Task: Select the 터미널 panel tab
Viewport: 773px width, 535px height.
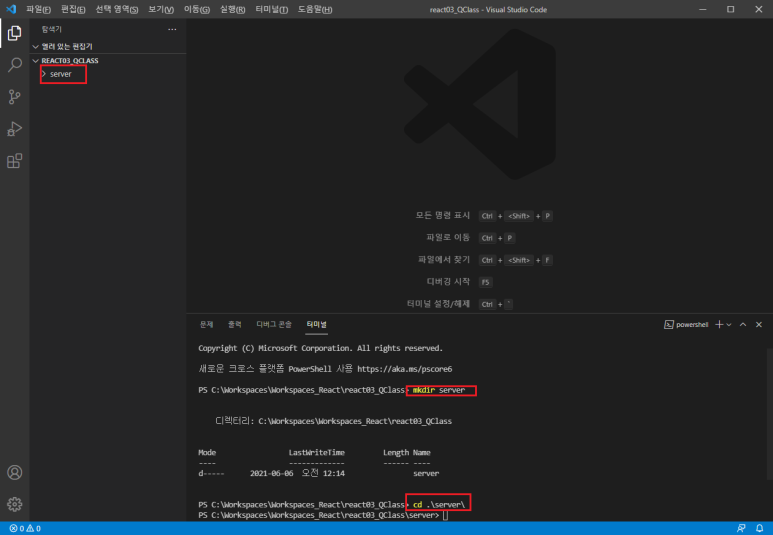Action: click(x=316, y=324)
